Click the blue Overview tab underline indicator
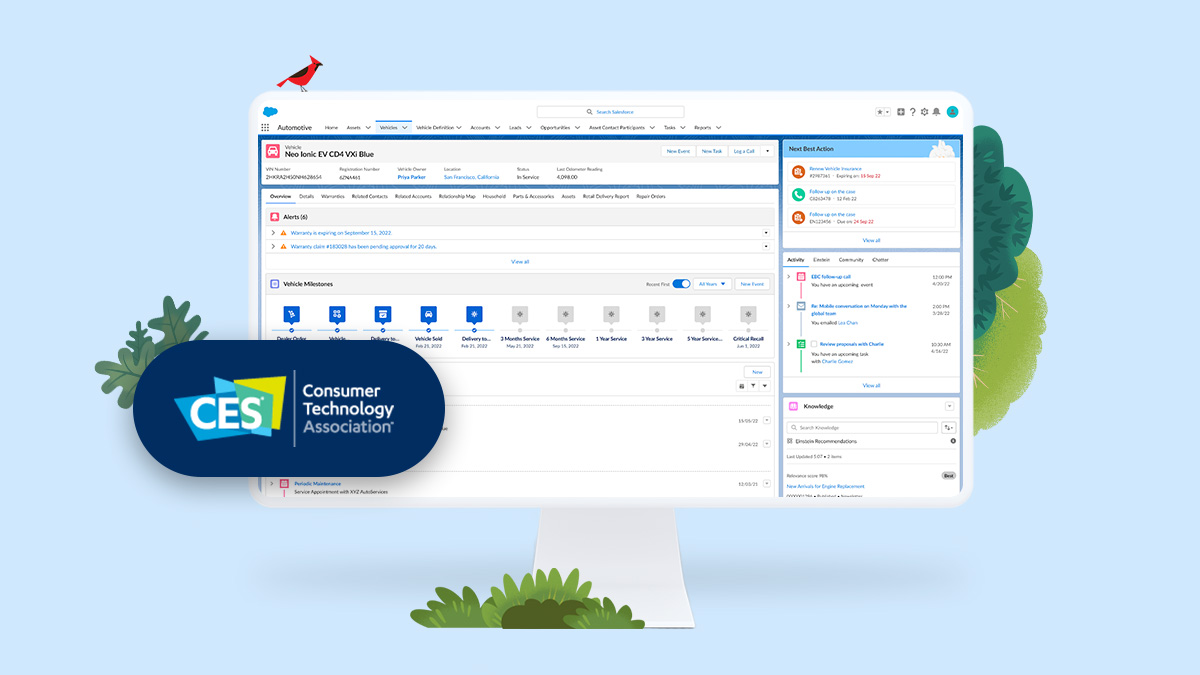The image size is (1200, 675). (x=282, y=201)
